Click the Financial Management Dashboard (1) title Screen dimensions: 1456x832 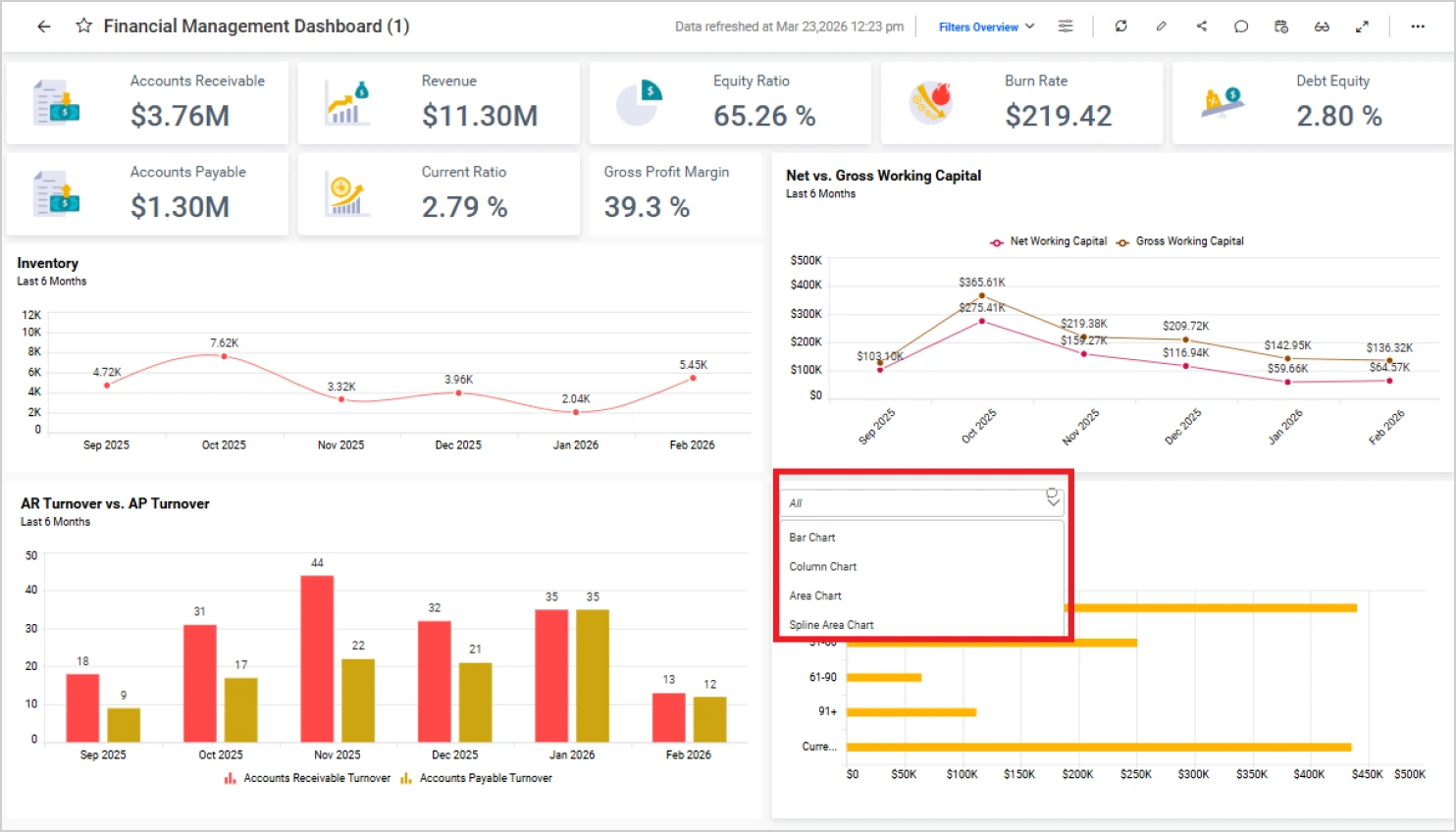(256, 26)
